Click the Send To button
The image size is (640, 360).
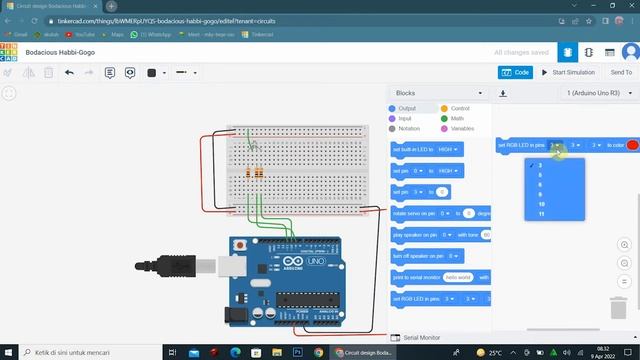tap(621, 72)
